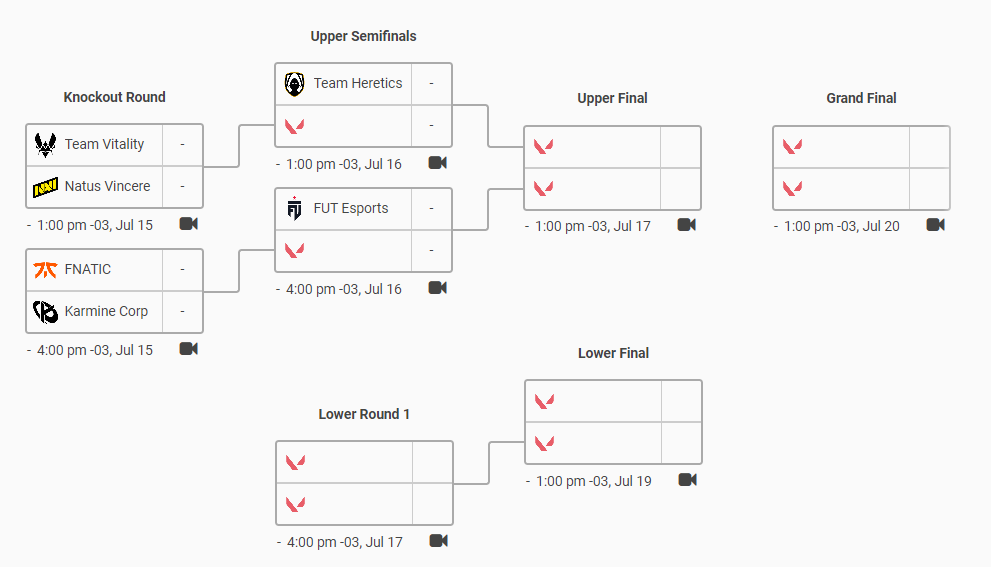Open video for Grand Final Jul 20 match
The width and height of the screenshot is (991, 567).
(935, 225)
